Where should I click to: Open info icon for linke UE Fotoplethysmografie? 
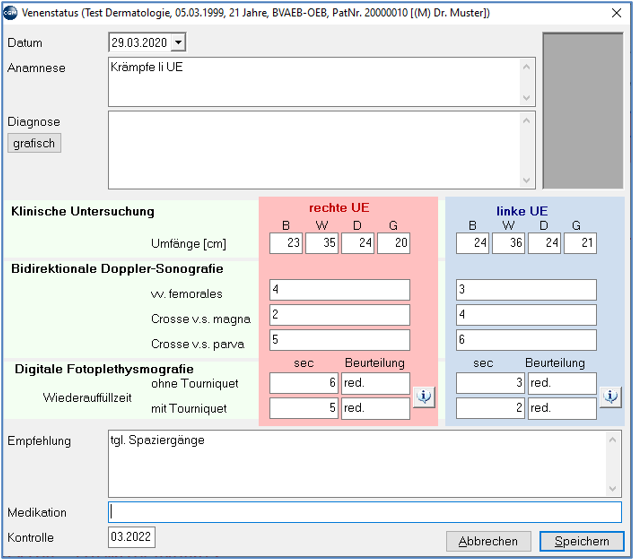click(610, 397)
